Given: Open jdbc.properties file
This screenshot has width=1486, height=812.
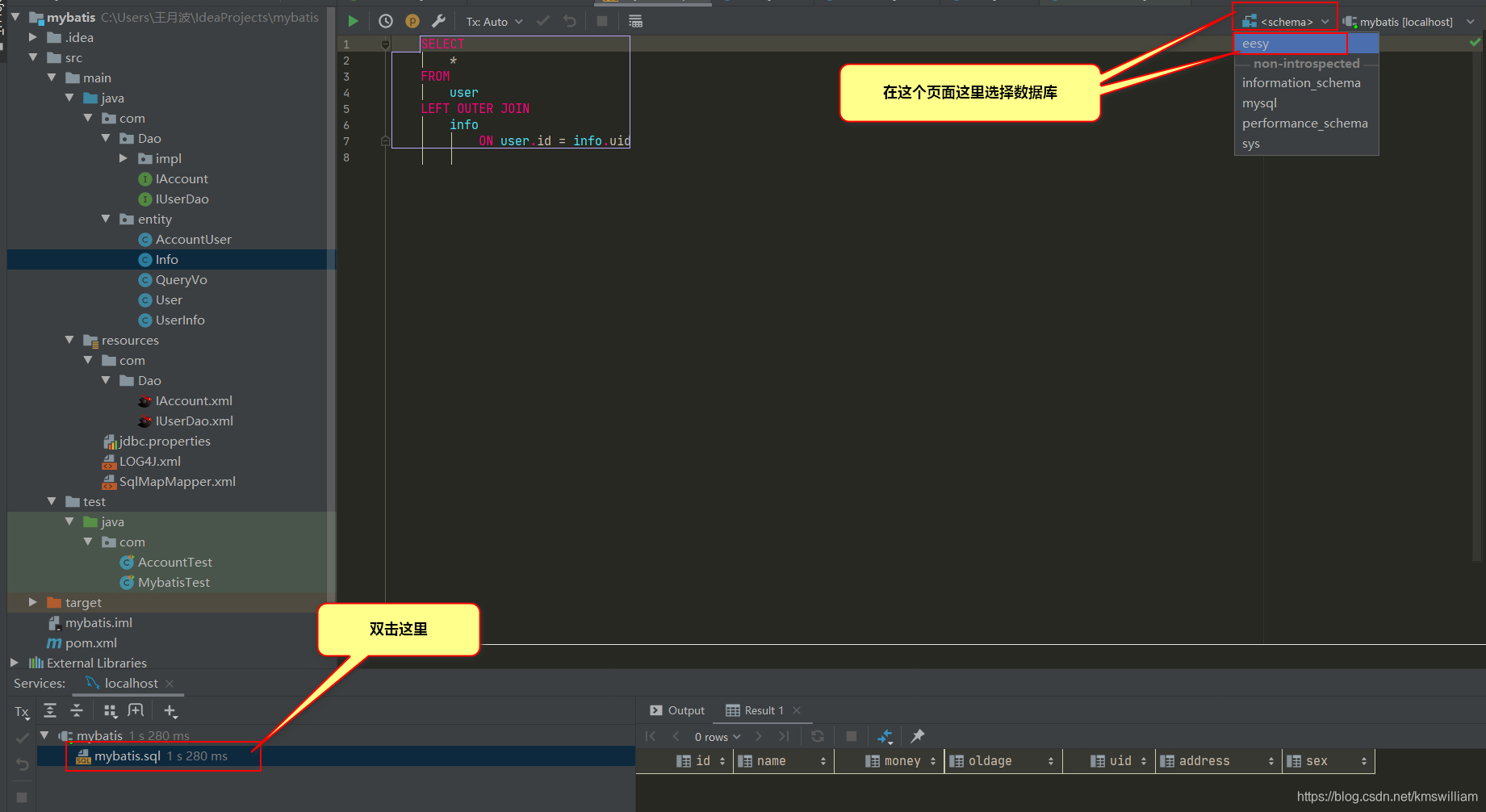Looking at the screenshot, I should click(157, 442).
